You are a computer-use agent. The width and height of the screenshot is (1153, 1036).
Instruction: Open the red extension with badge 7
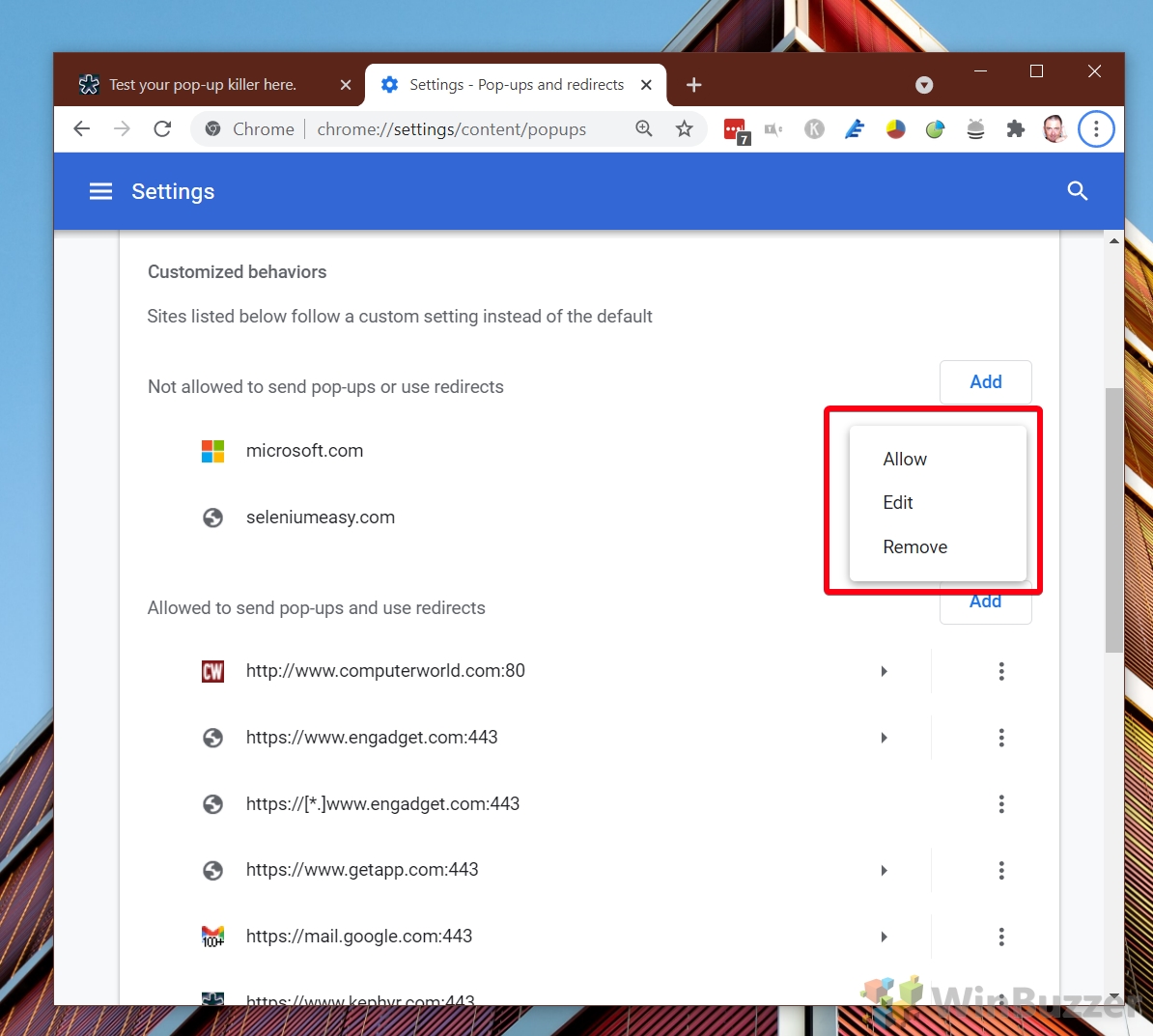click(735, 131)
